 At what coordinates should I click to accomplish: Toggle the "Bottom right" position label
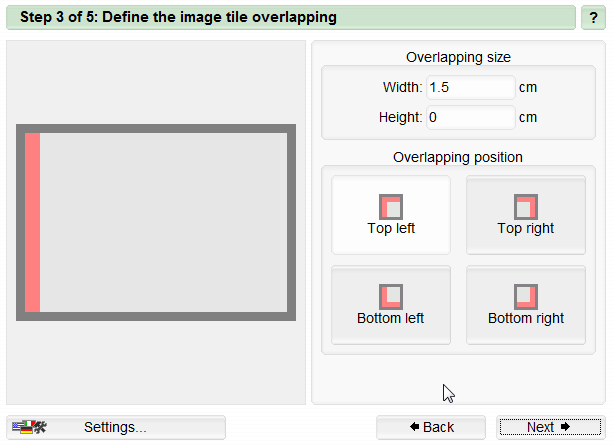pyautogui.click(x=526, y=318)
